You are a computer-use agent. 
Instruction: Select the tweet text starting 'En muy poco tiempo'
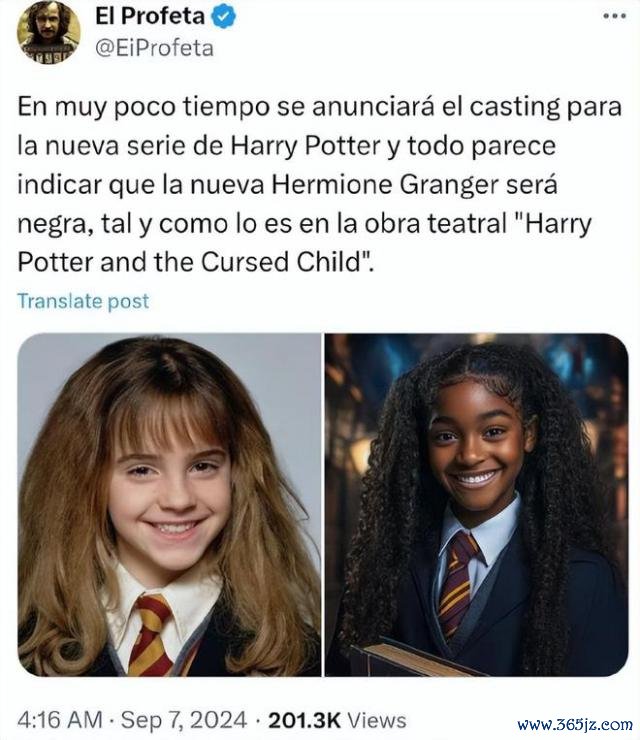pos(320,185)
